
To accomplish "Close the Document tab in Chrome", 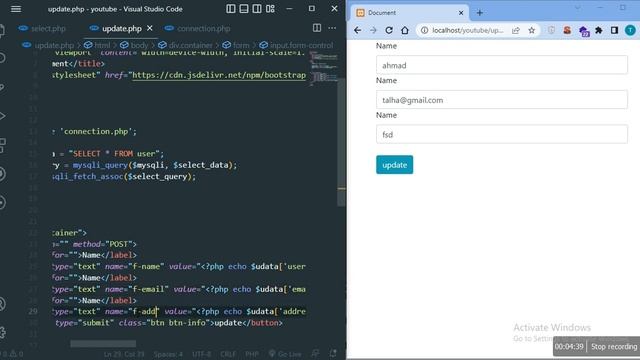I will click(461, 13).
